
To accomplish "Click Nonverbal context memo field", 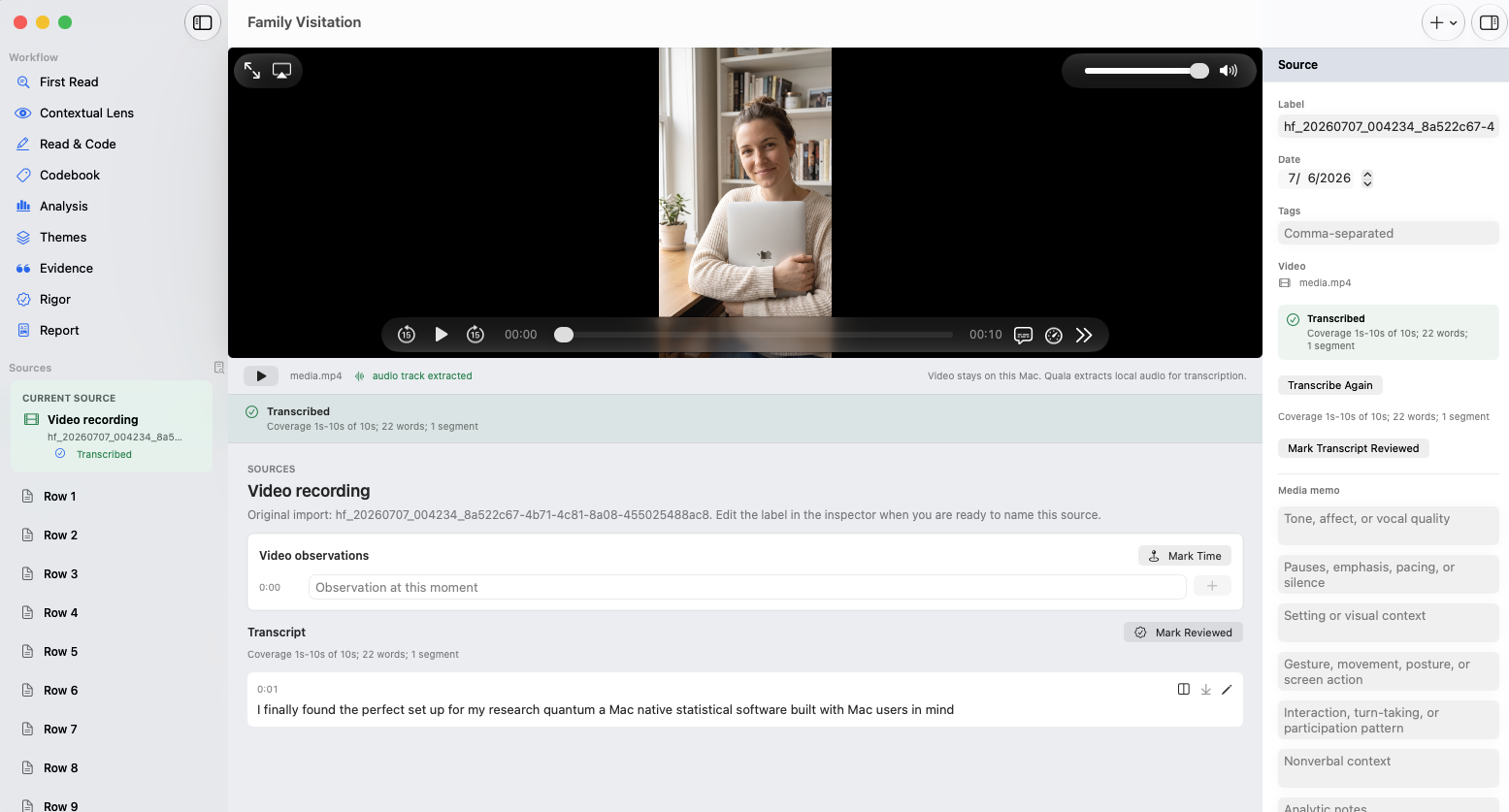I will click(1389, 768).
